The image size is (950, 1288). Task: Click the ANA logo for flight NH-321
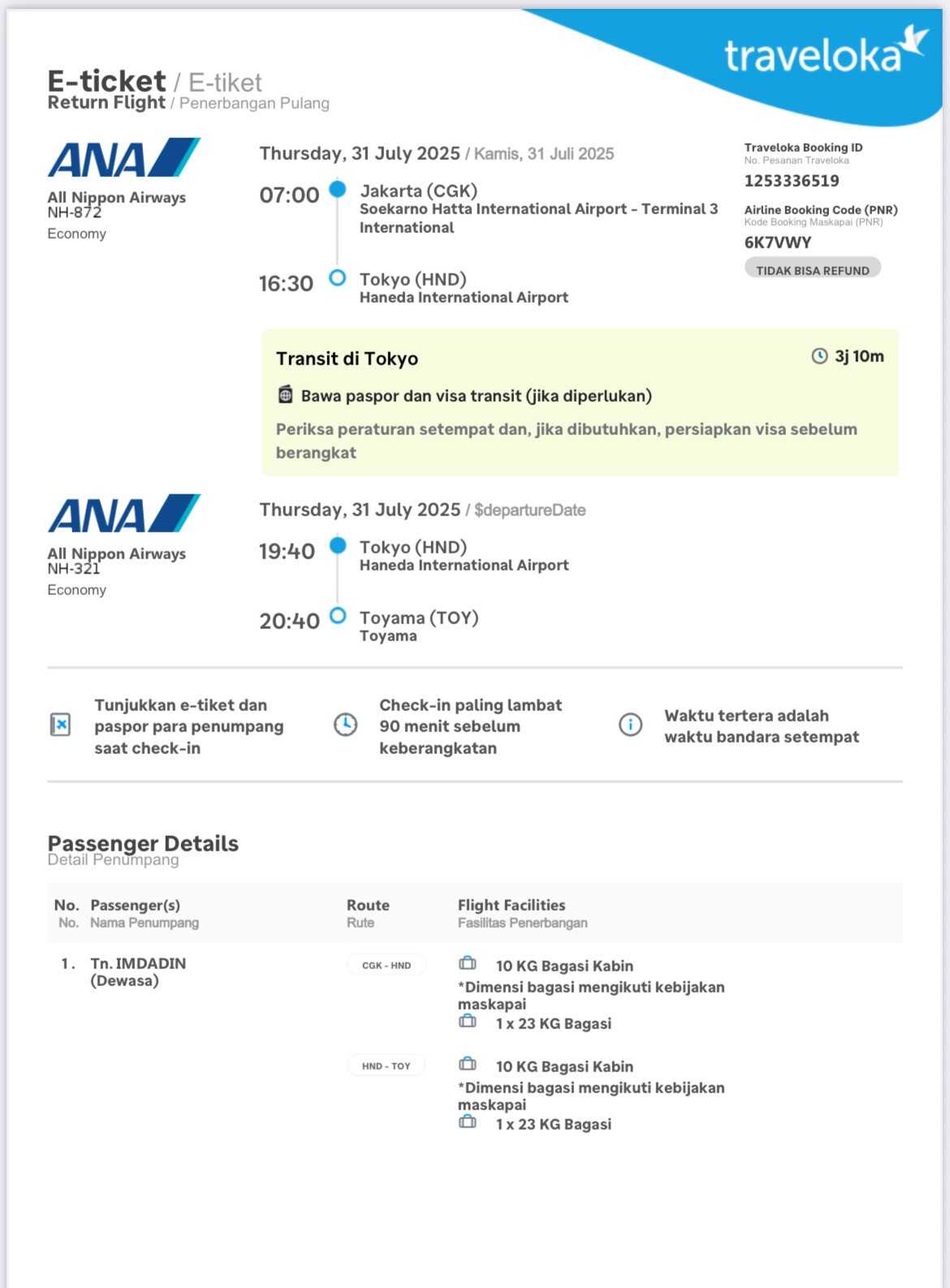[x=123, y=514]
